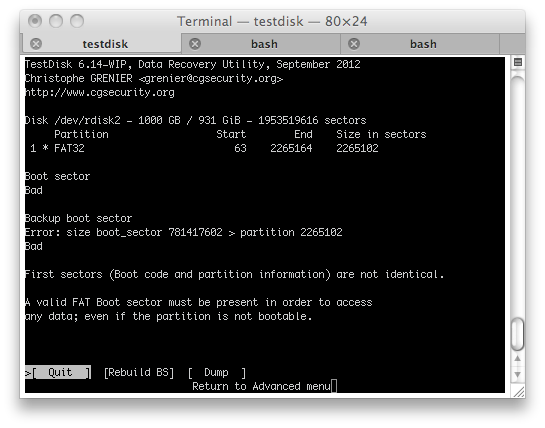Viewport: 545px width, 428px height.
Task: Click the vertical scrollbar thumb
Action: pyautogui.click(x=518, y=334)
